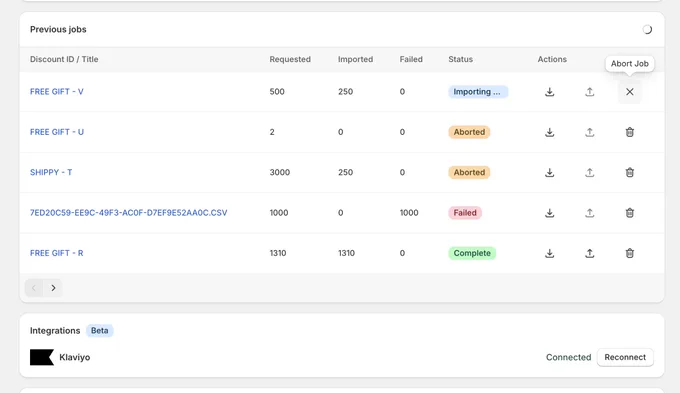Screen dimensions: 680x393
Task: Go to next page of previous jobs
Action: pyautogui.click(x=53, y=288)
